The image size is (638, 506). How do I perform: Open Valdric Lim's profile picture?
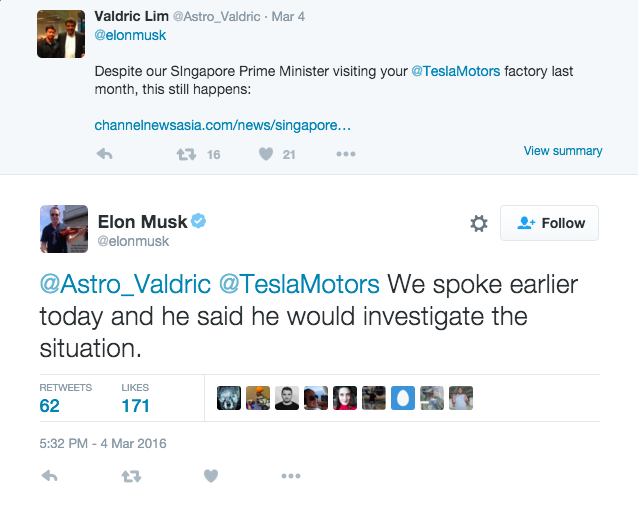pyautogui.click(x=61, y=33)
